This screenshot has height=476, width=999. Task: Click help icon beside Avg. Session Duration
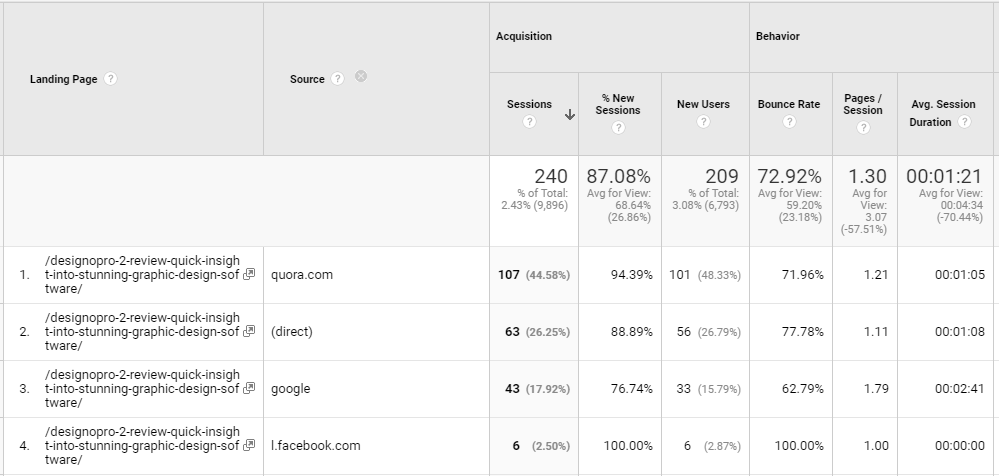tap(964, 122)
